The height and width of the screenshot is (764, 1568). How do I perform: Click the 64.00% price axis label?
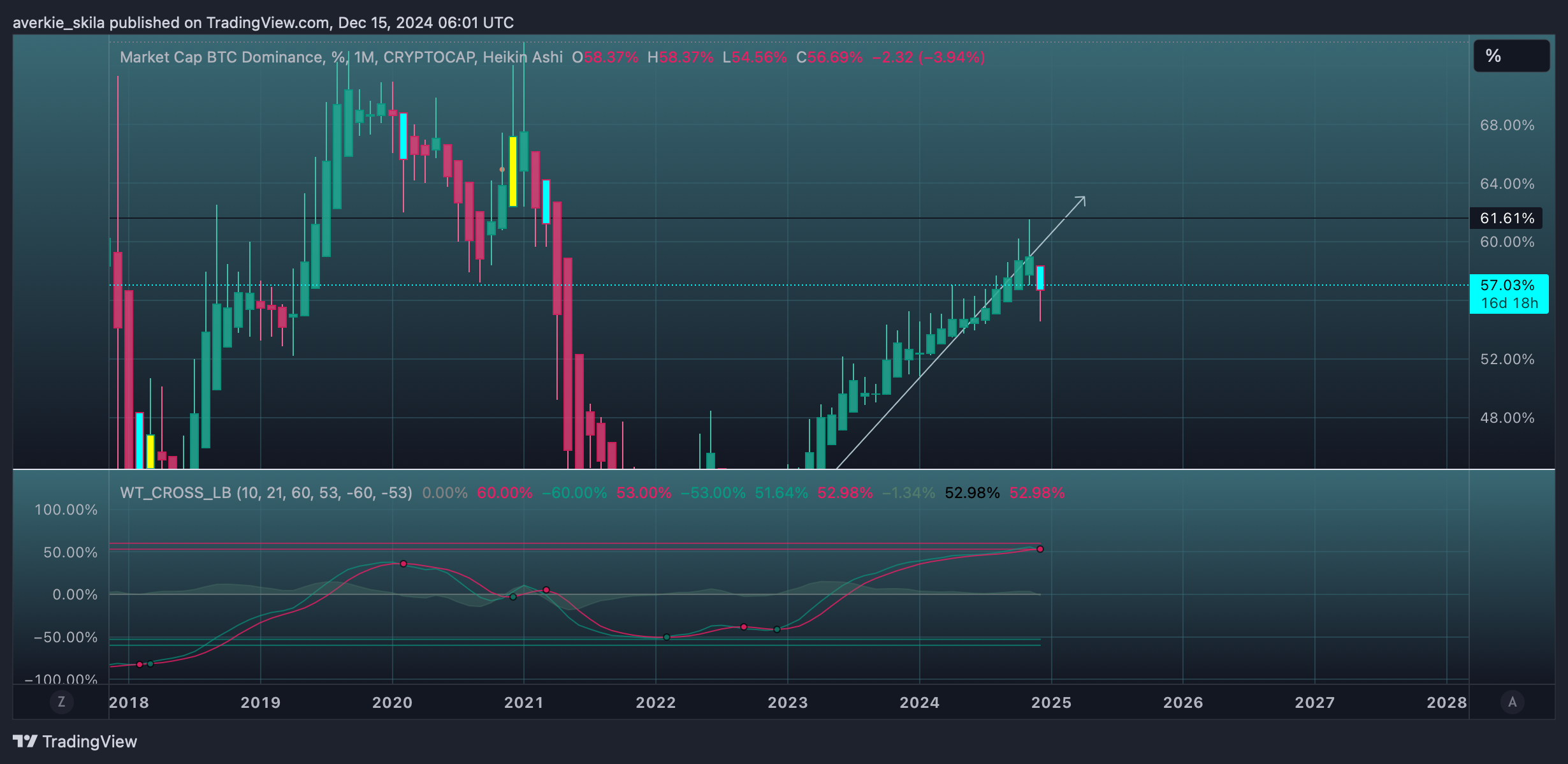coord(1507,184)
